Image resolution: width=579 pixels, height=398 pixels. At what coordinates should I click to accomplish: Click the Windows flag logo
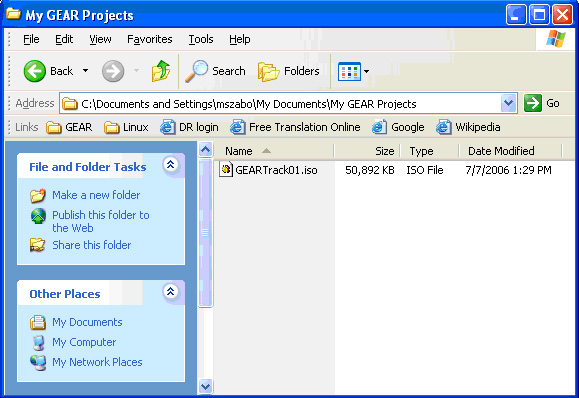click(x=556, y=39)
